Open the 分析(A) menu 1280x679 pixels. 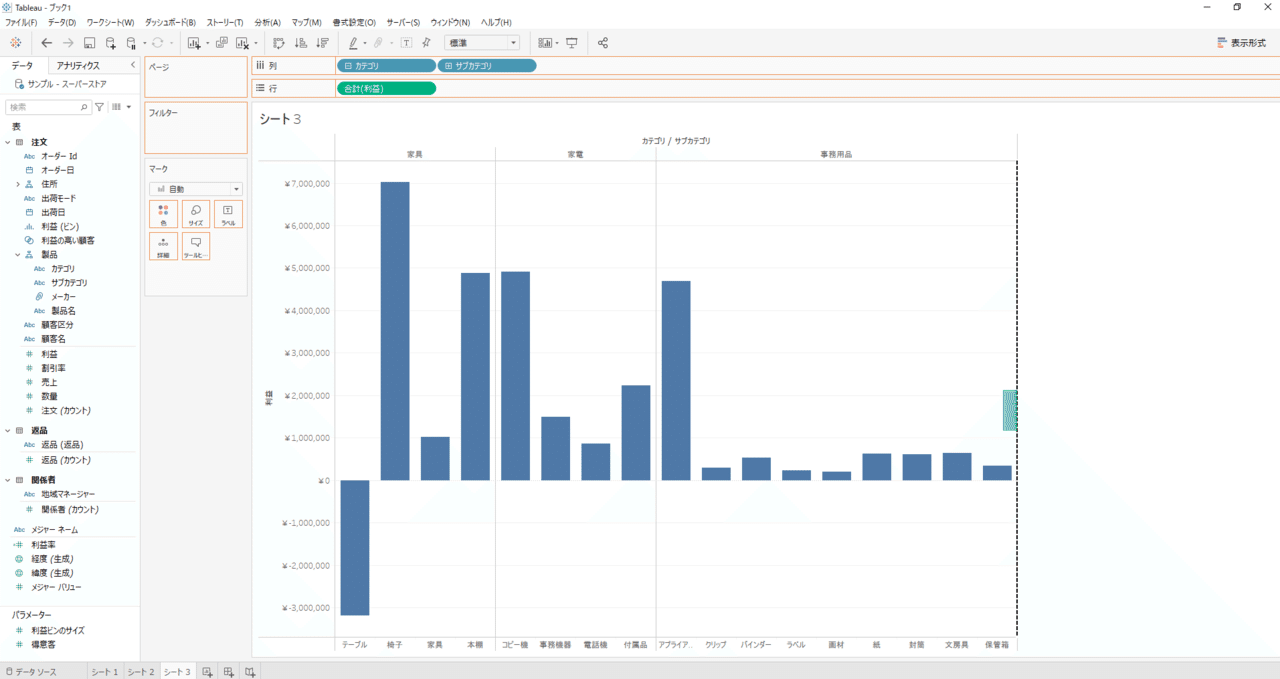click(x=268, y=22)
